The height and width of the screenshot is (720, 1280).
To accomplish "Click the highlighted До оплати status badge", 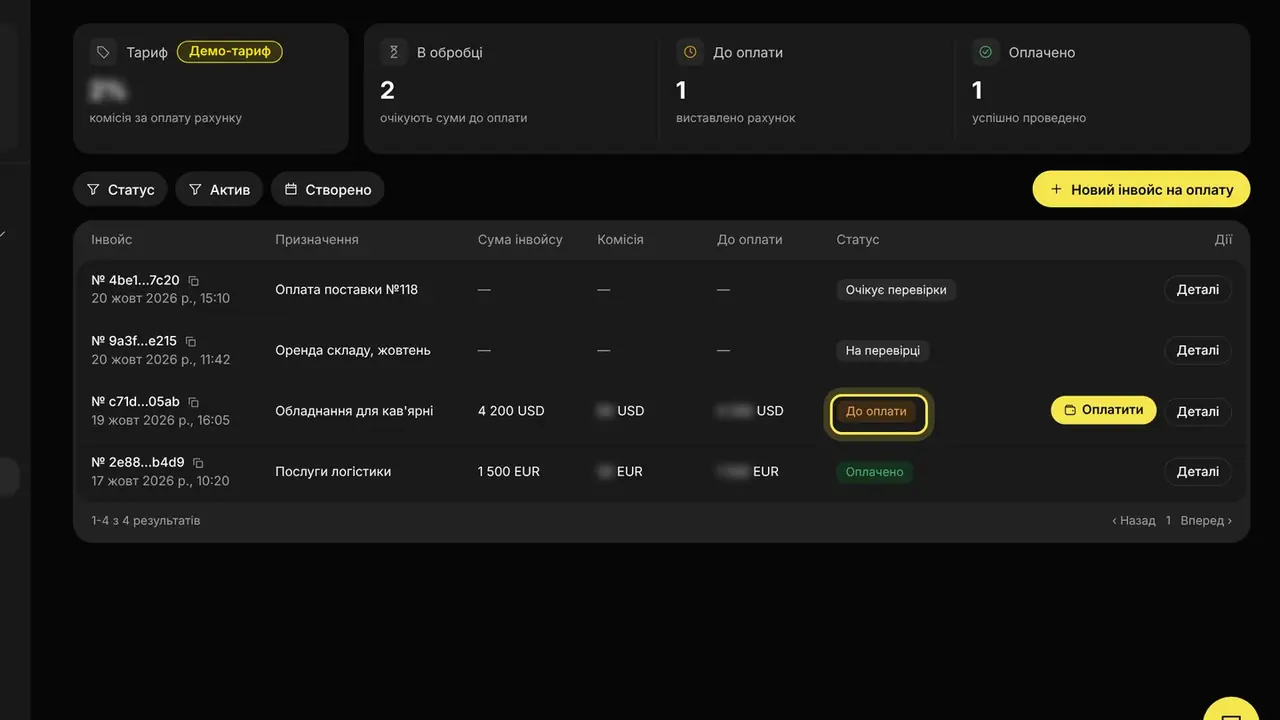I will (877, 411).
